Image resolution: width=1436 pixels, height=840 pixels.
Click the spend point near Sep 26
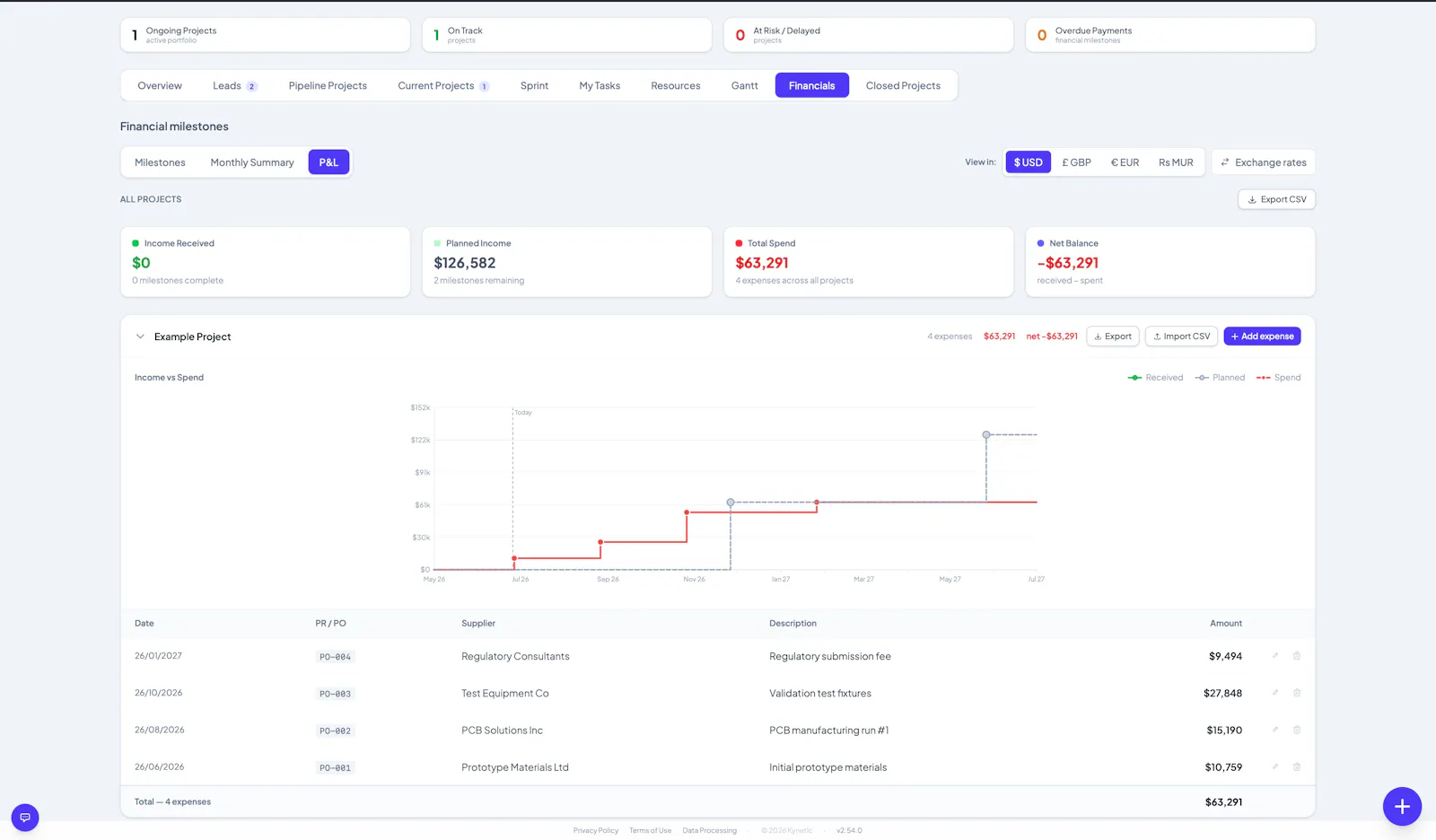point(600,542)
